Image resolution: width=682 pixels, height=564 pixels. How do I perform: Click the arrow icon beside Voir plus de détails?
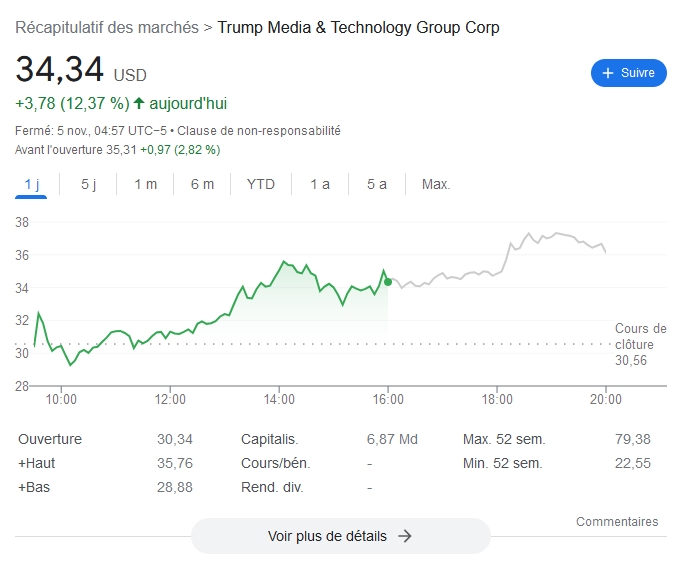coord(405,536)
